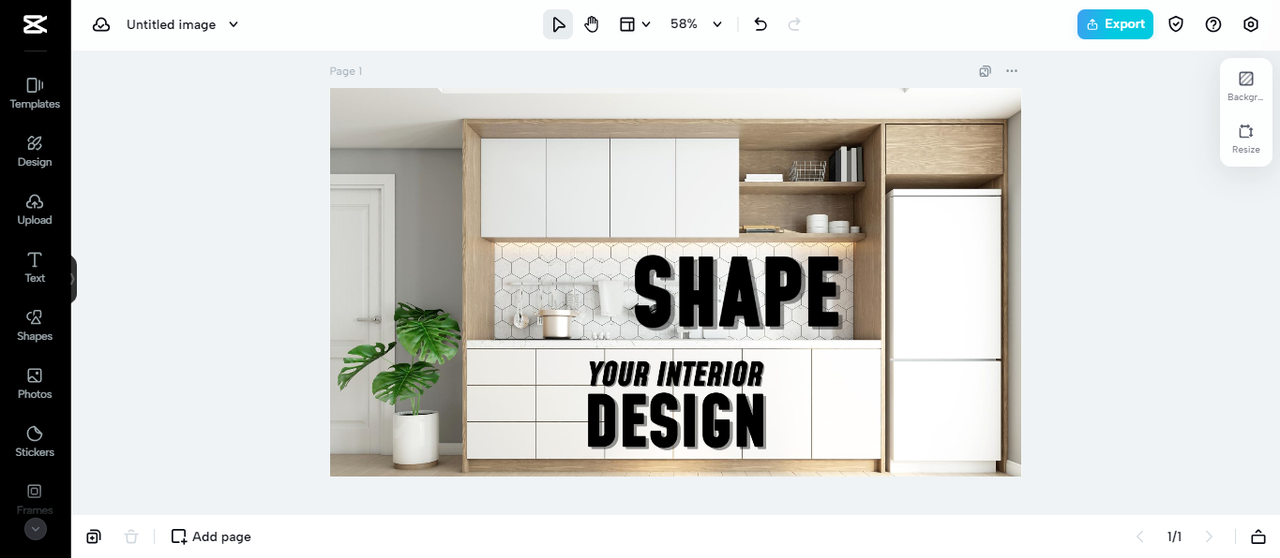Expand the layout options chevron
Viewport: 1280px width, 558px height.
pos(646,24)
